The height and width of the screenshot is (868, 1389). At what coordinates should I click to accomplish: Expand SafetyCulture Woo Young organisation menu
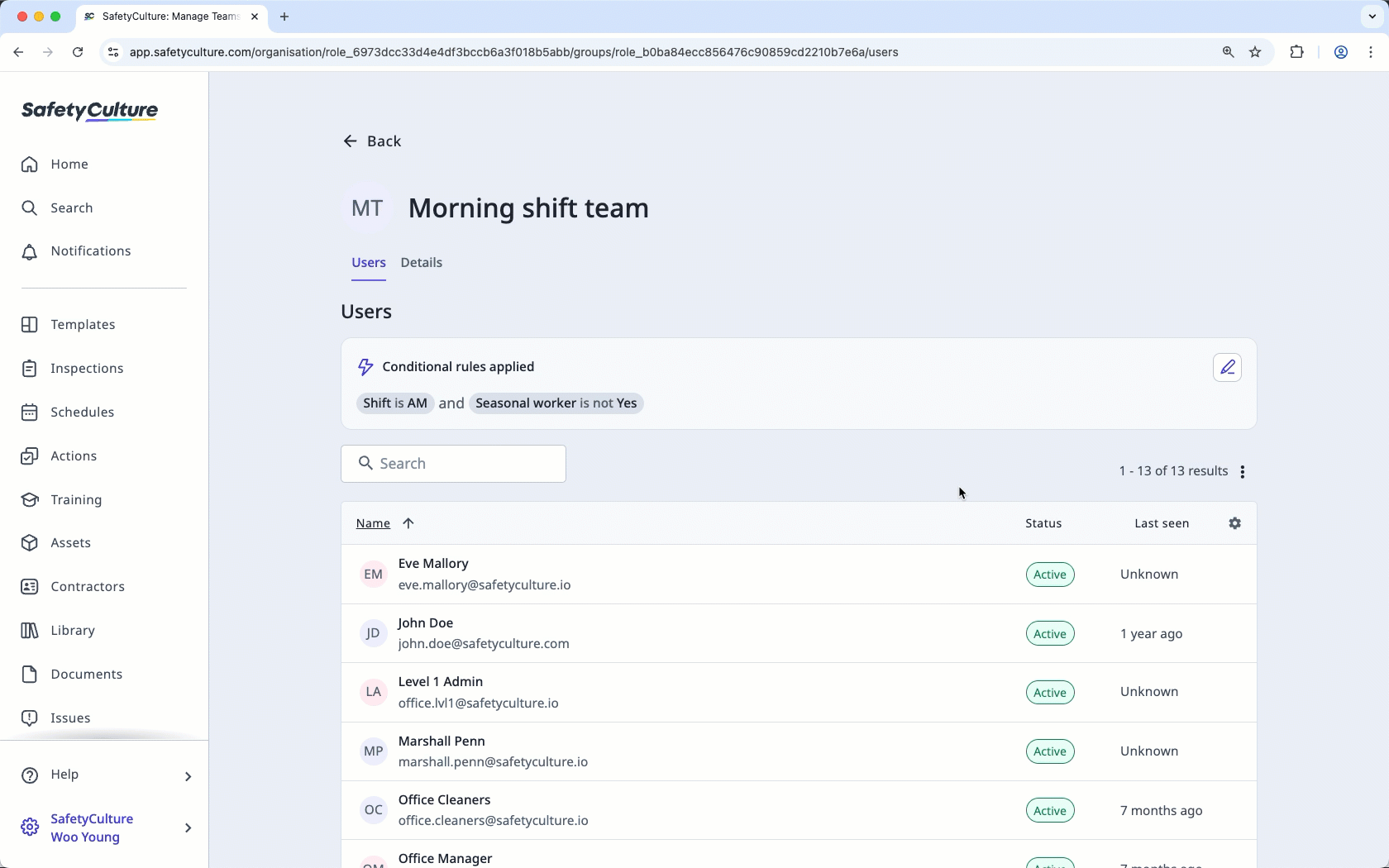pyautogui.click(x=188, y=827)
